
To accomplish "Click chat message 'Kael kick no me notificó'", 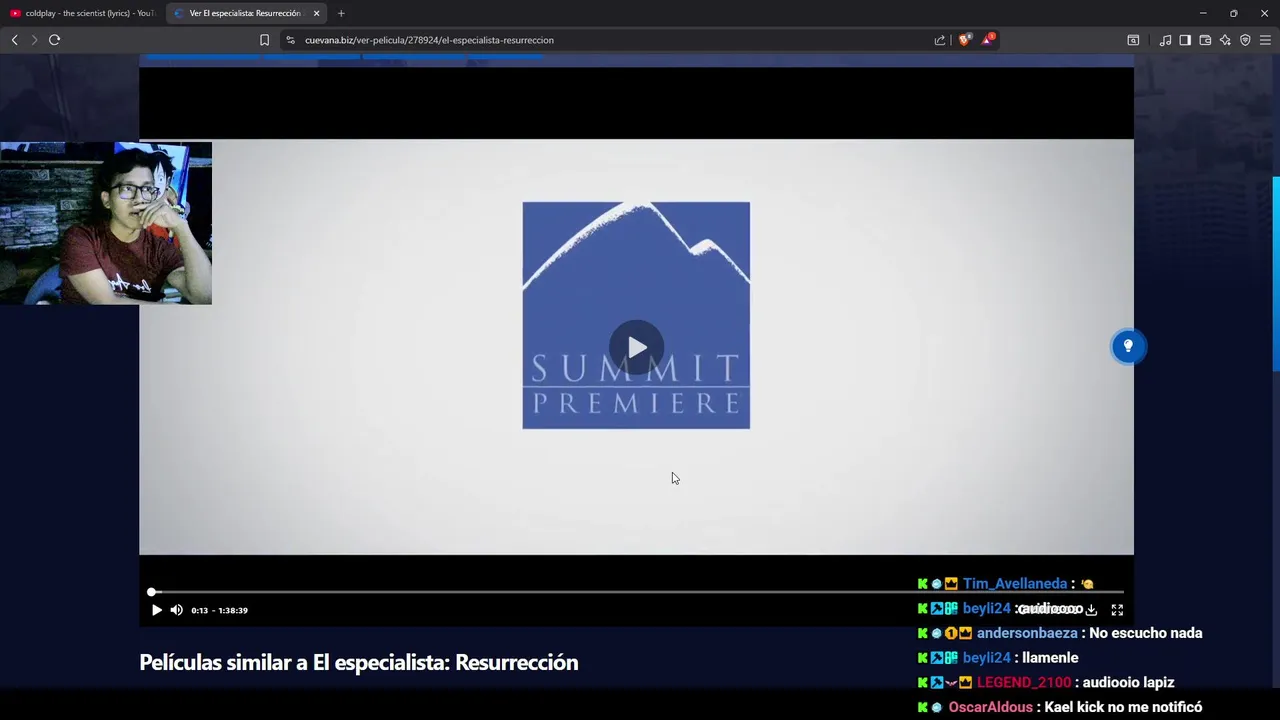I will tap(1123, 707).
